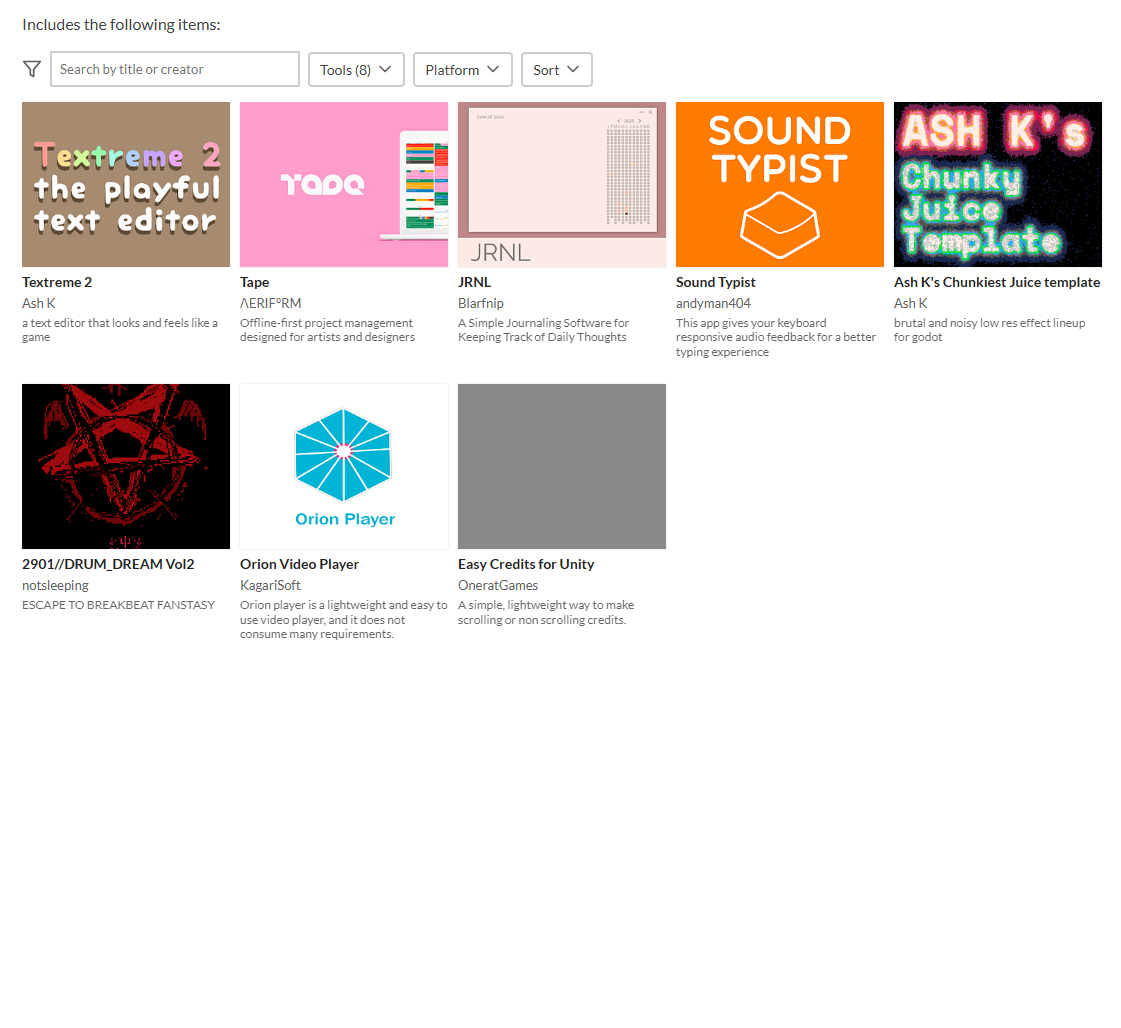Viewport: 1121px width, 1028px height.
Task: Click the Easy Credits for Unity title
Action: tap(526, 564)
